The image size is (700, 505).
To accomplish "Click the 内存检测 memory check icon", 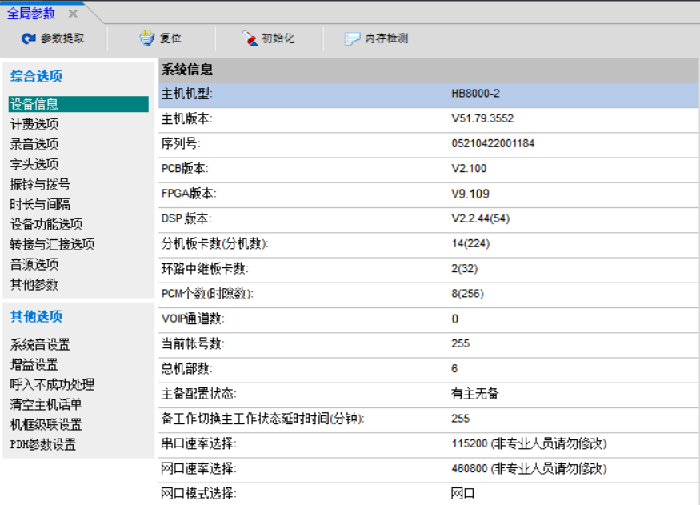I will tap(352, 39).
